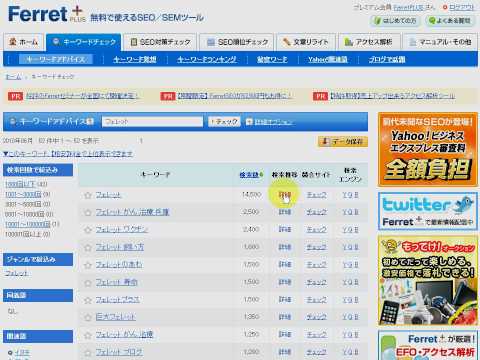Star the 巨大フェレット keyword
480x360 pixels.
tap(88, 317)
